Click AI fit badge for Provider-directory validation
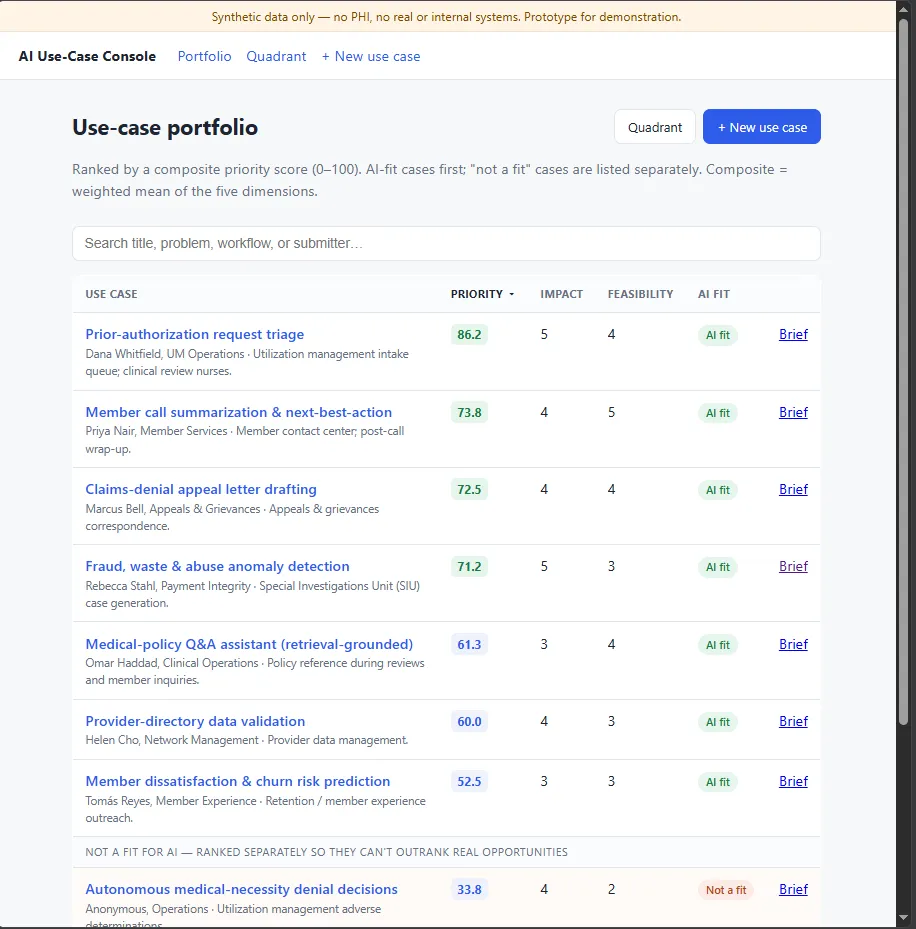This screenshot has width=916, height=929. pos(718,722)
